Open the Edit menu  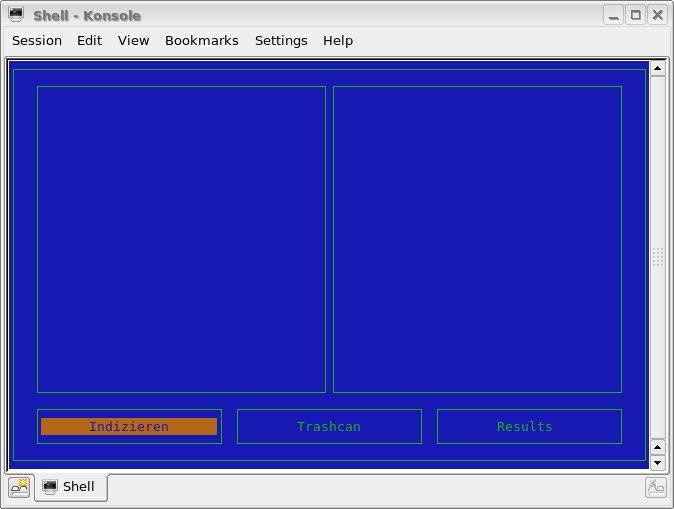click(90, 41)
